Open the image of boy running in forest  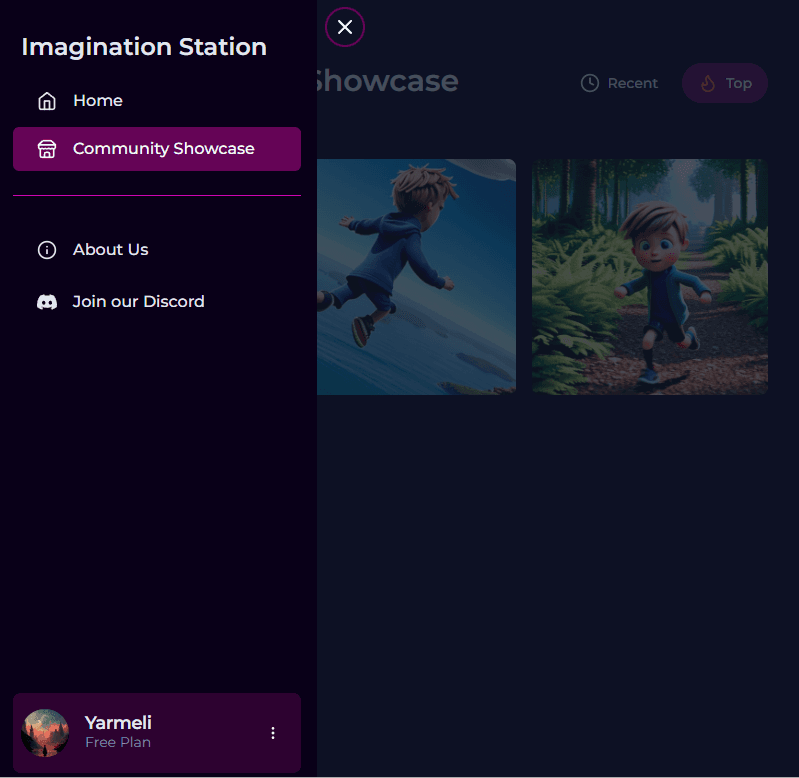point(650,277)
